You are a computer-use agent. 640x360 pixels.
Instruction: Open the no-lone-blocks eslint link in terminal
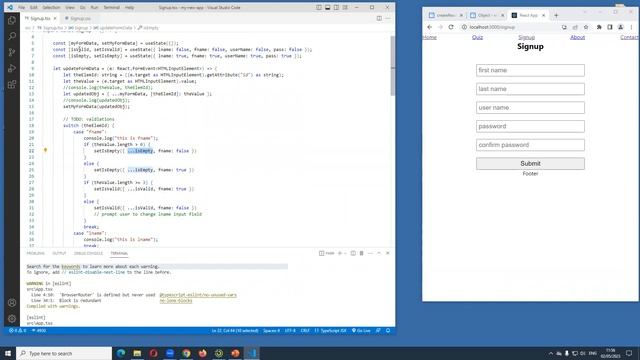click(176, 300)
